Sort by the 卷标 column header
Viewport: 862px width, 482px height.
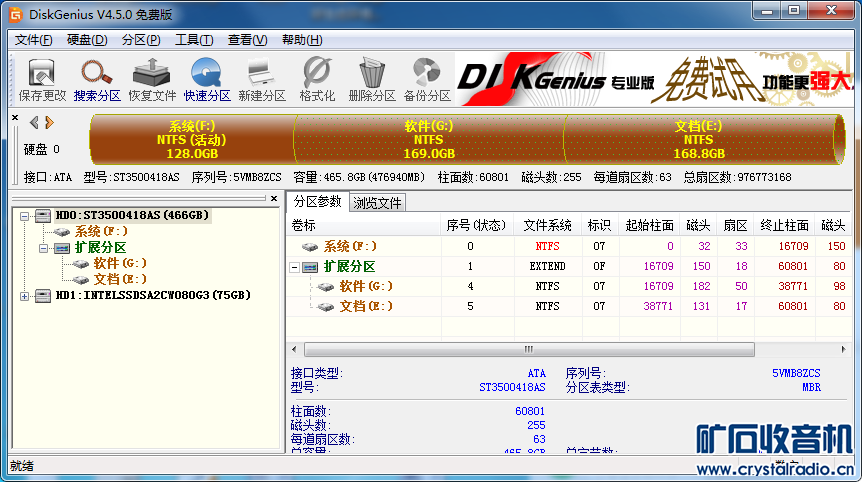click(x=363, y=225)
